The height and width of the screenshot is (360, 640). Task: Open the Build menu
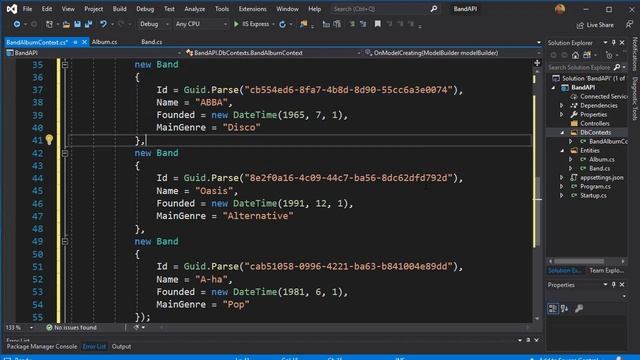(119, 9)
